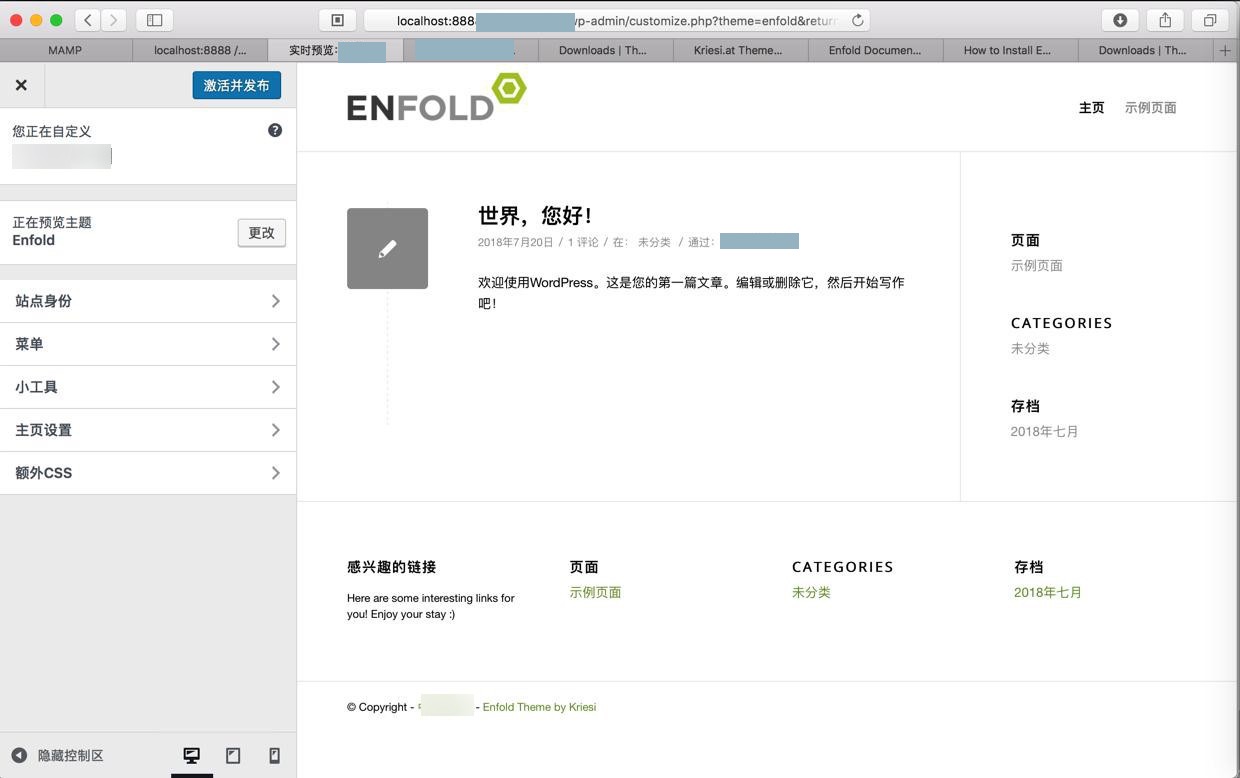Show all Safari tabs overview

1210,20
